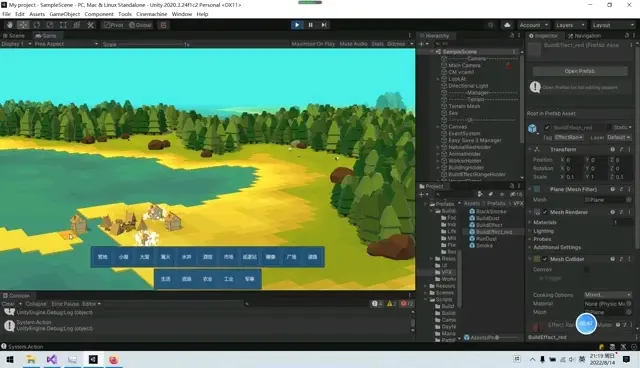This screenshot has height=368, width=640.
Task: Toggle the Mesh Renderer enabled checkbox
Action: 545,212
